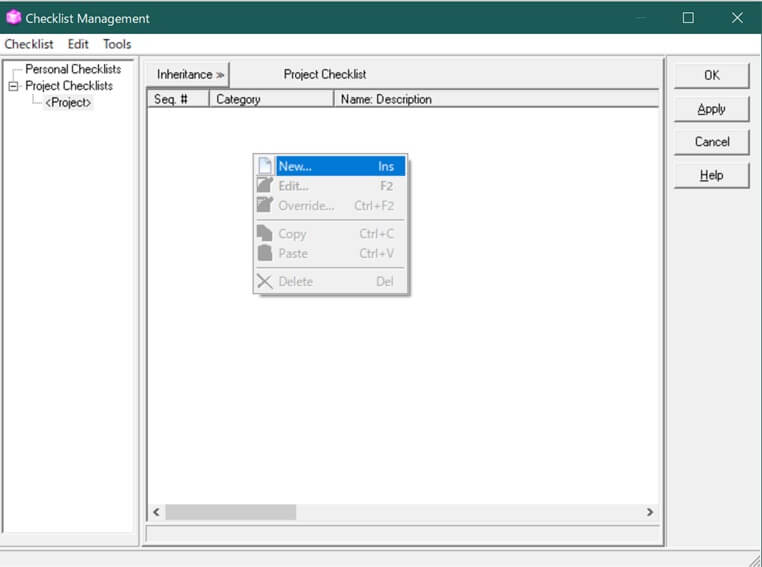Open the Edit menu in menu bar
Screen dimensions: 762x567
tap(78, 44)
